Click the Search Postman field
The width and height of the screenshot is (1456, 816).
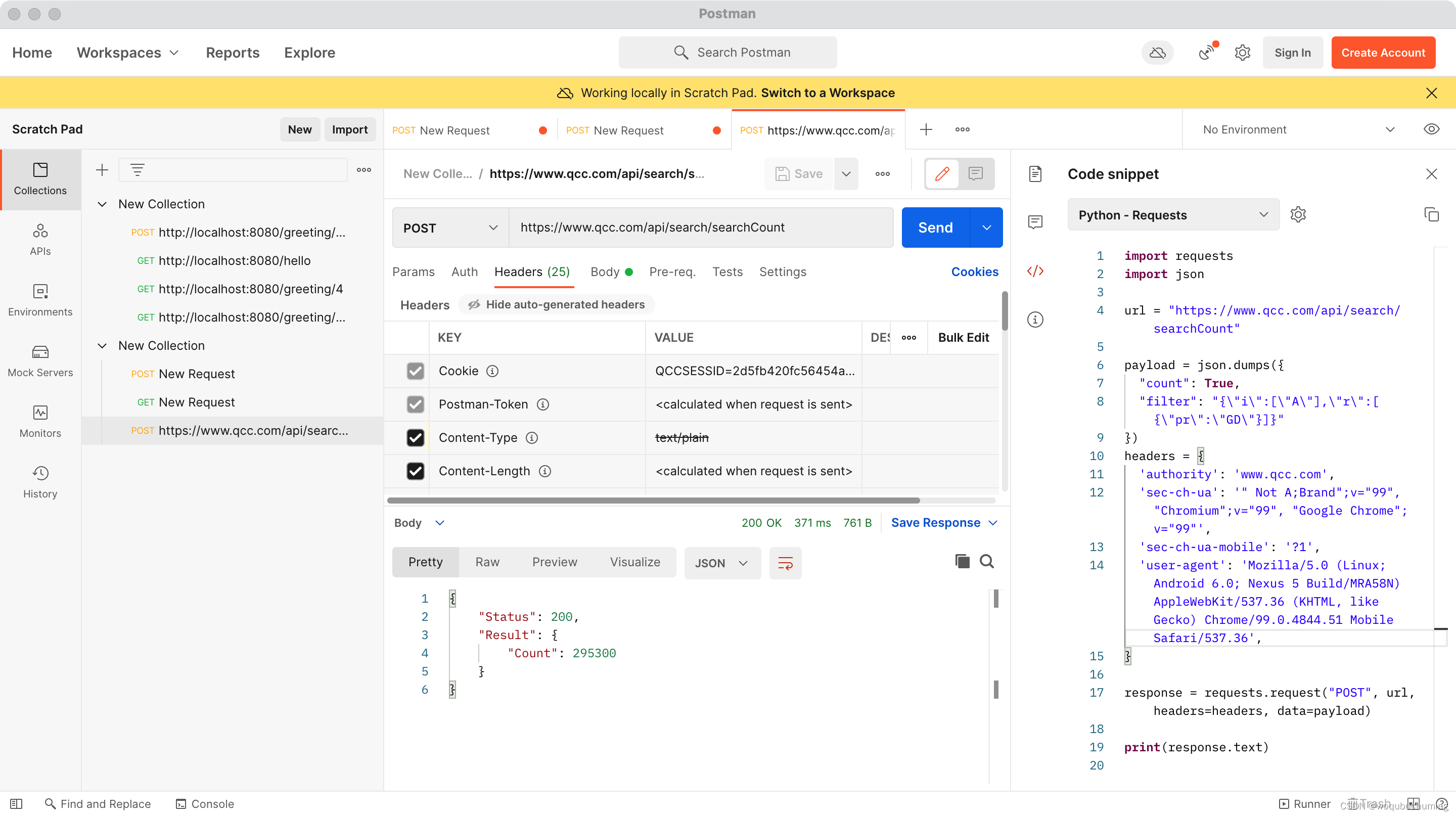click(727, 53)
